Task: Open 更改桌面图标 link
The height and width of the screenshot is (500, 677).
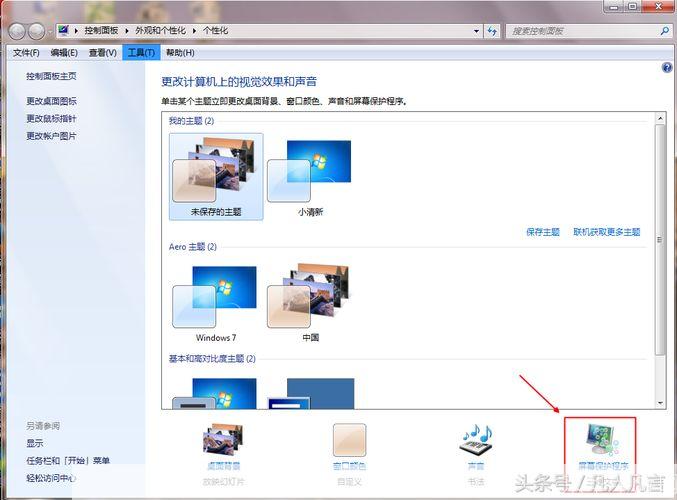Action: coord(51,101)
